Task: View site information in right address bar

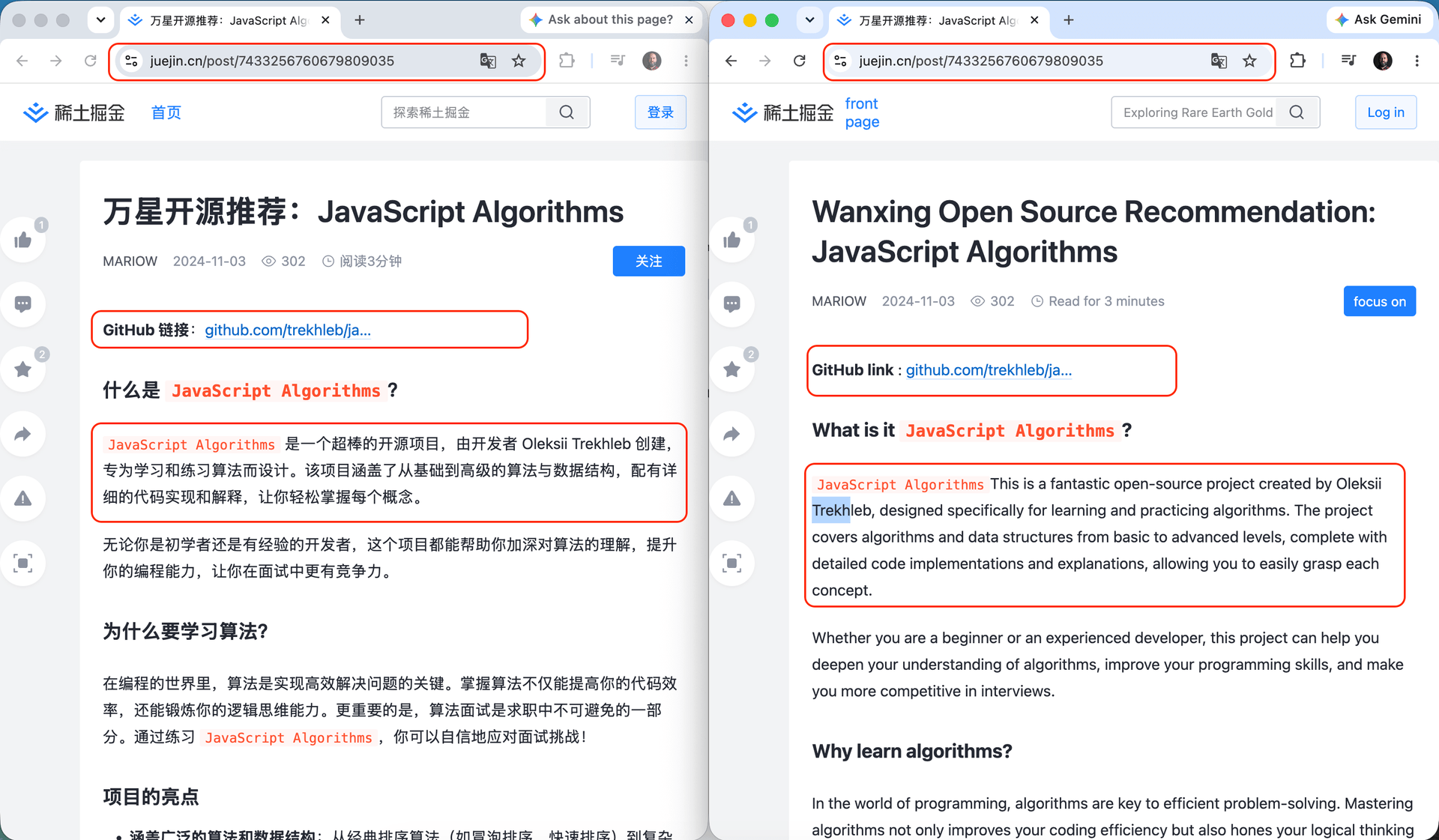Action: tap(841, 61)
